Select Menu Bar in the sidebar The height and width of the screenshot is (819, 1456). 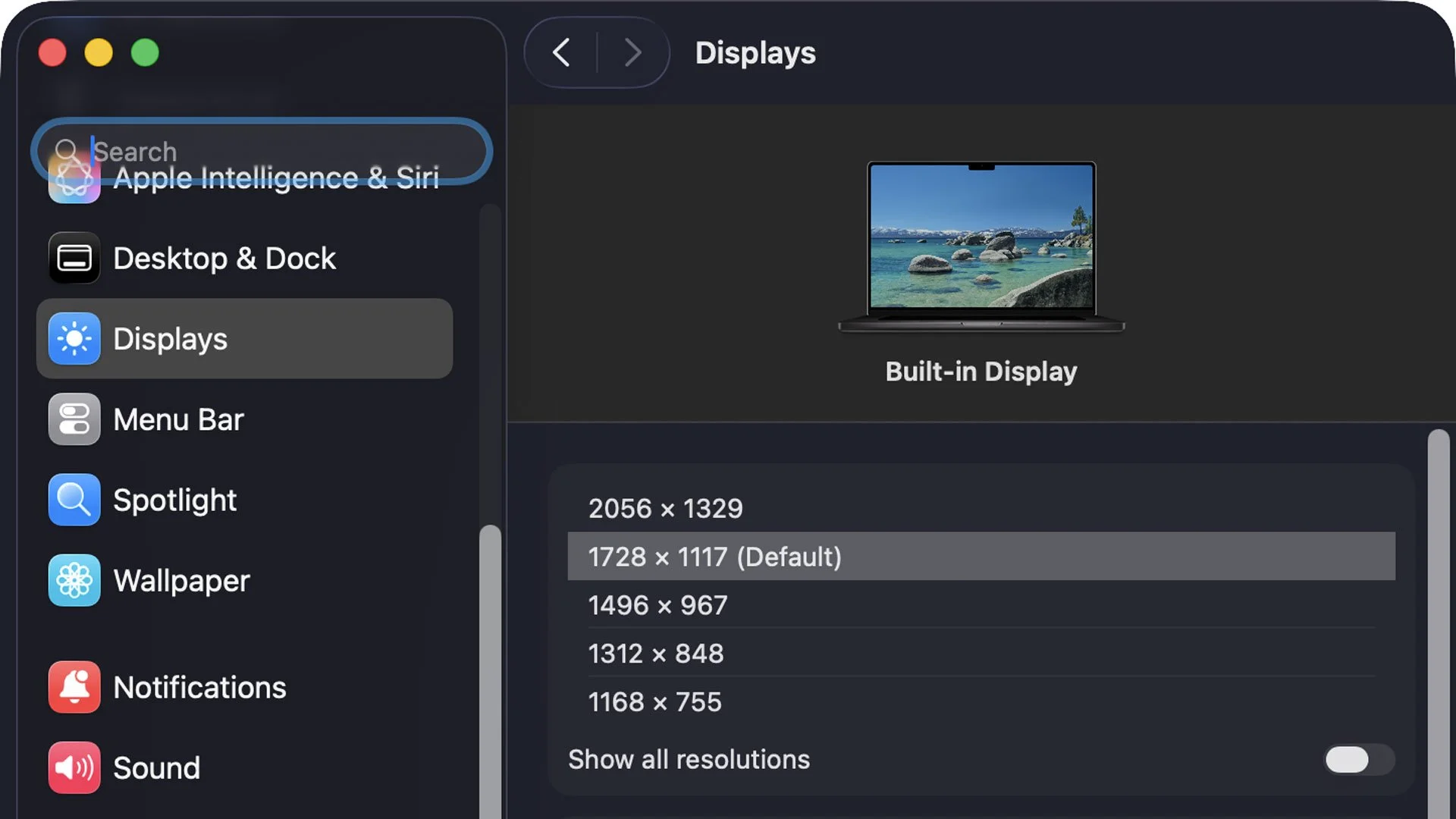tap(244, 419)
